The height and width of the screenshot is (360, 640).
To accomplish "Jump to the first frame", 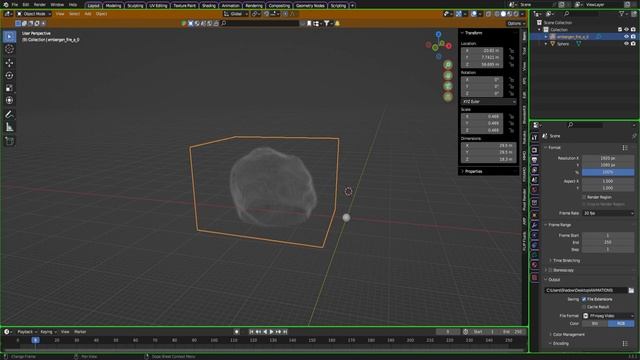I will (x=251, y=332).
